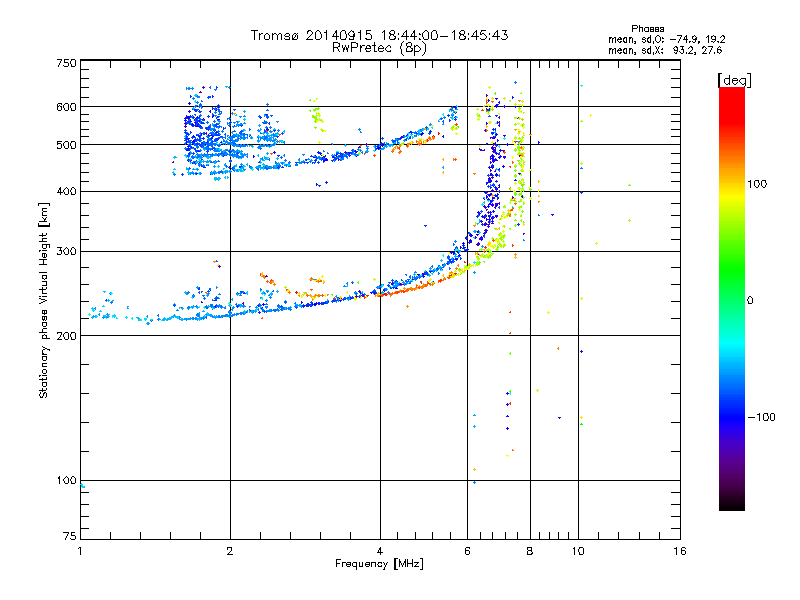The height and width of the screenshot is (600, 800).
Task: Click the x-axis label '2'
Action: 230,551
